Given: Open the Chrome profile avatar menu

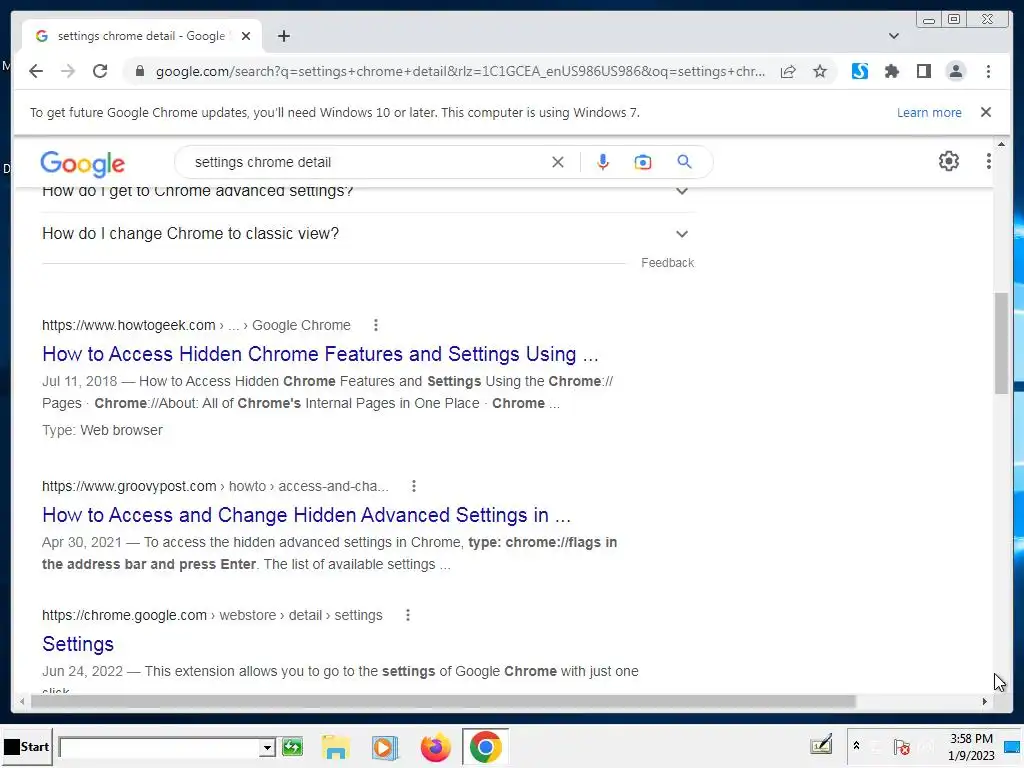Looking at the screenshot, I should [x=955, y=71].
